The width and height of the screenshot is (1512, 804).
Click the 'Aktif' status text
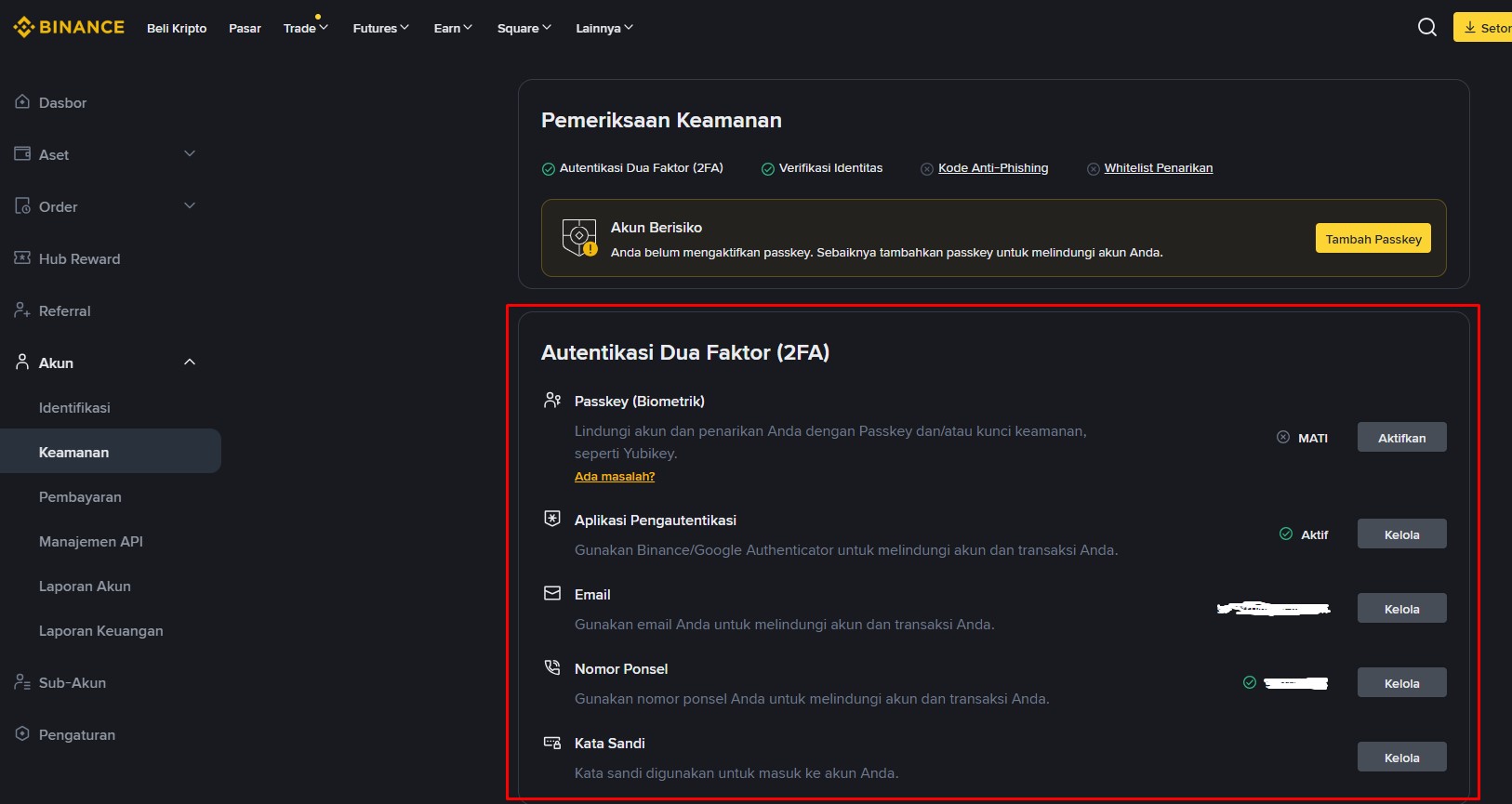point(1315,534)
